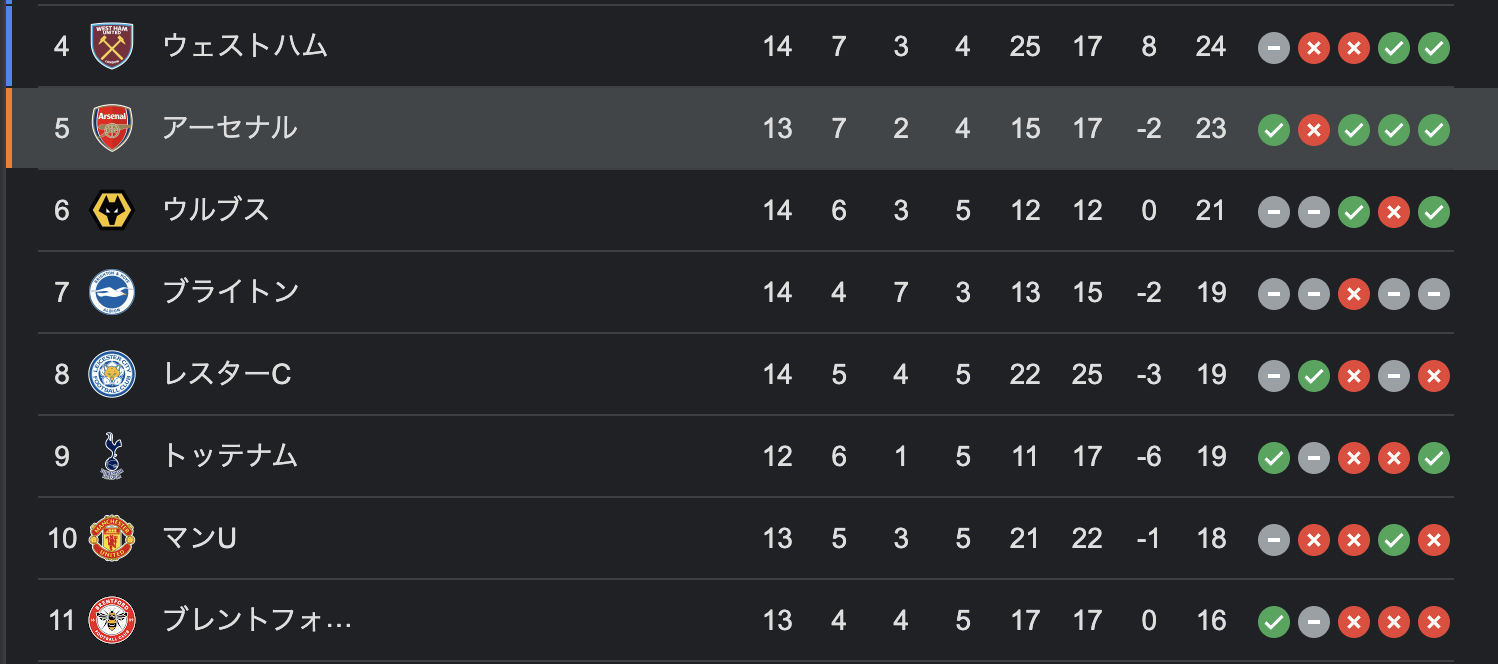Select the トッテナム team name
The image size is (1498, 664).
pos(230,456)
